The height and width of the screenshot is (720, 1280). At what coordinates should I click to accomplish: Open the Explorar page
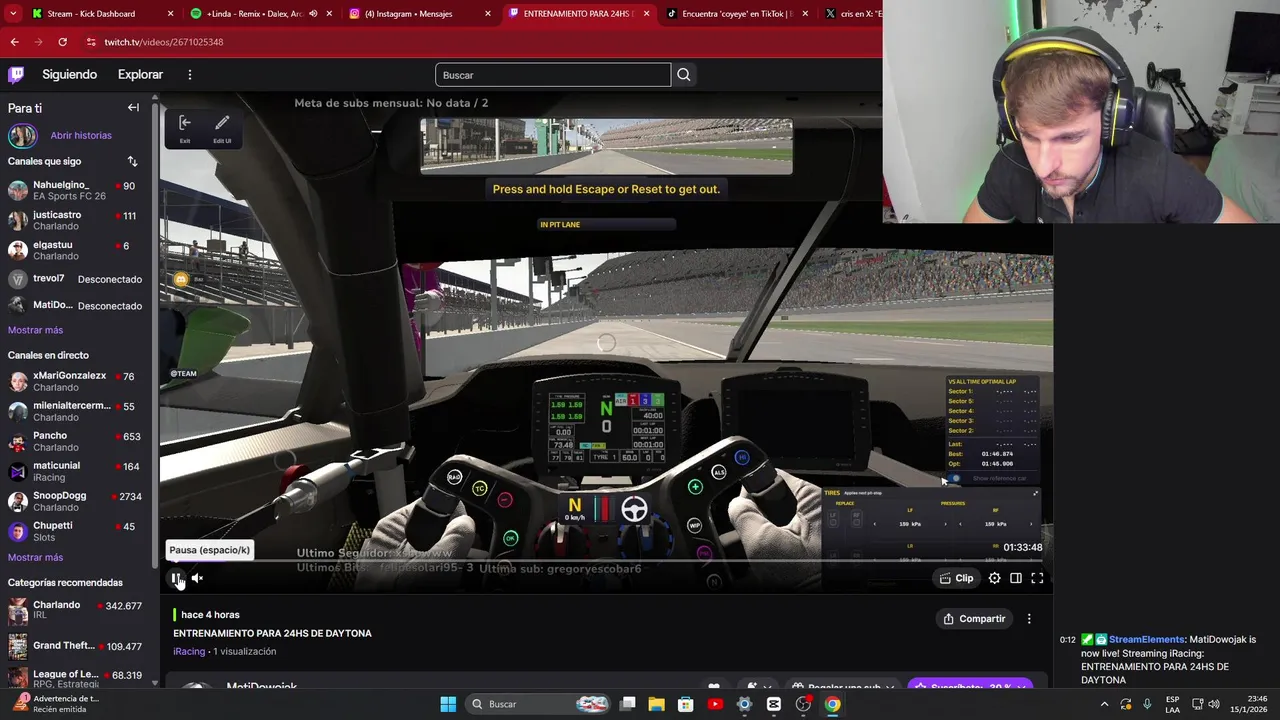(140, 74)
